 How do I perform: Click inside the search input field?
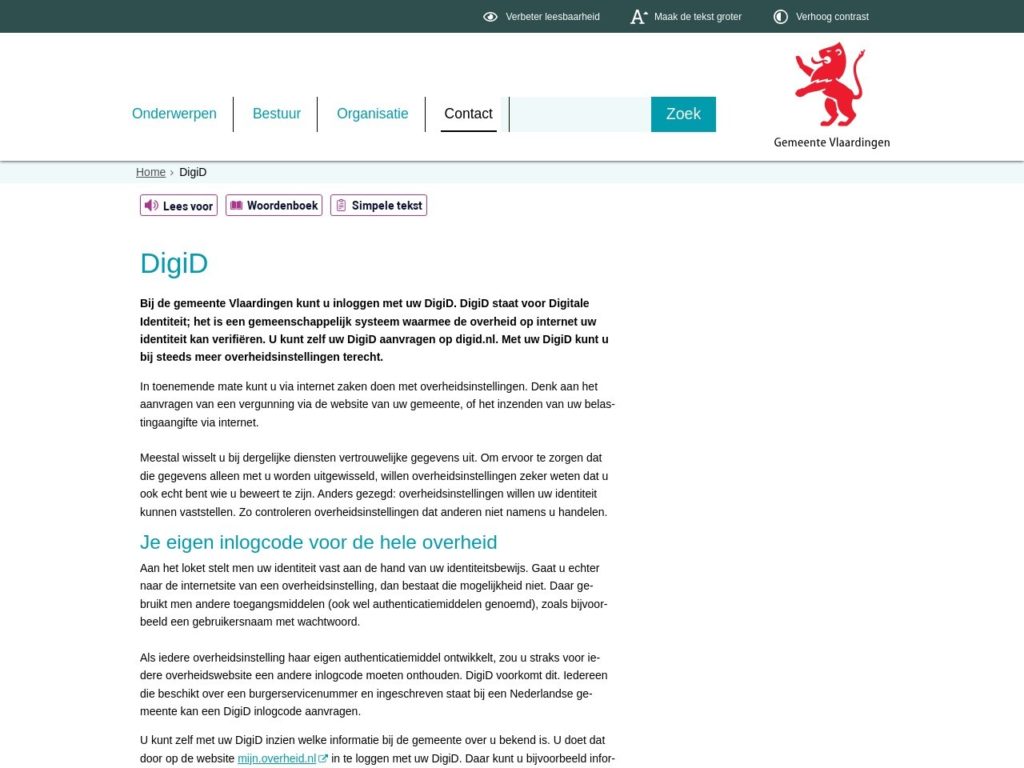click(578, 113)
